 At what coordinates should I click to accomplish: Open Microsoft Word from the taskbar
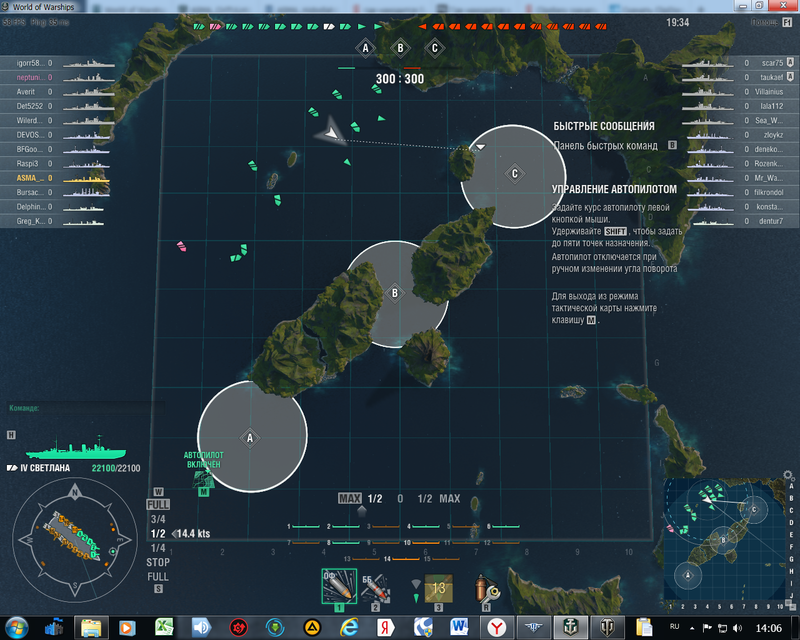tap(459, 627)
